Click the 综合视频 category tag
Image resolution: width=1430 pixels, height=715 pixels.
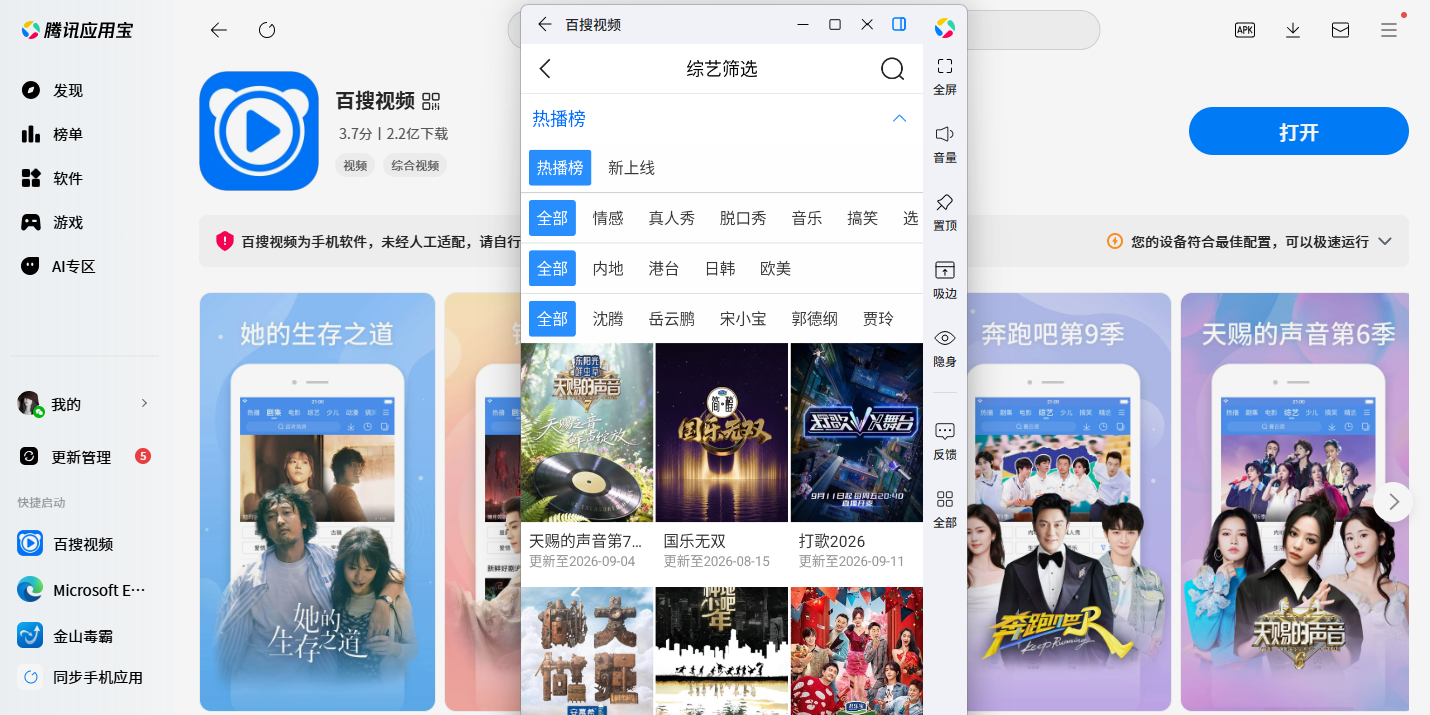point(415,166)
